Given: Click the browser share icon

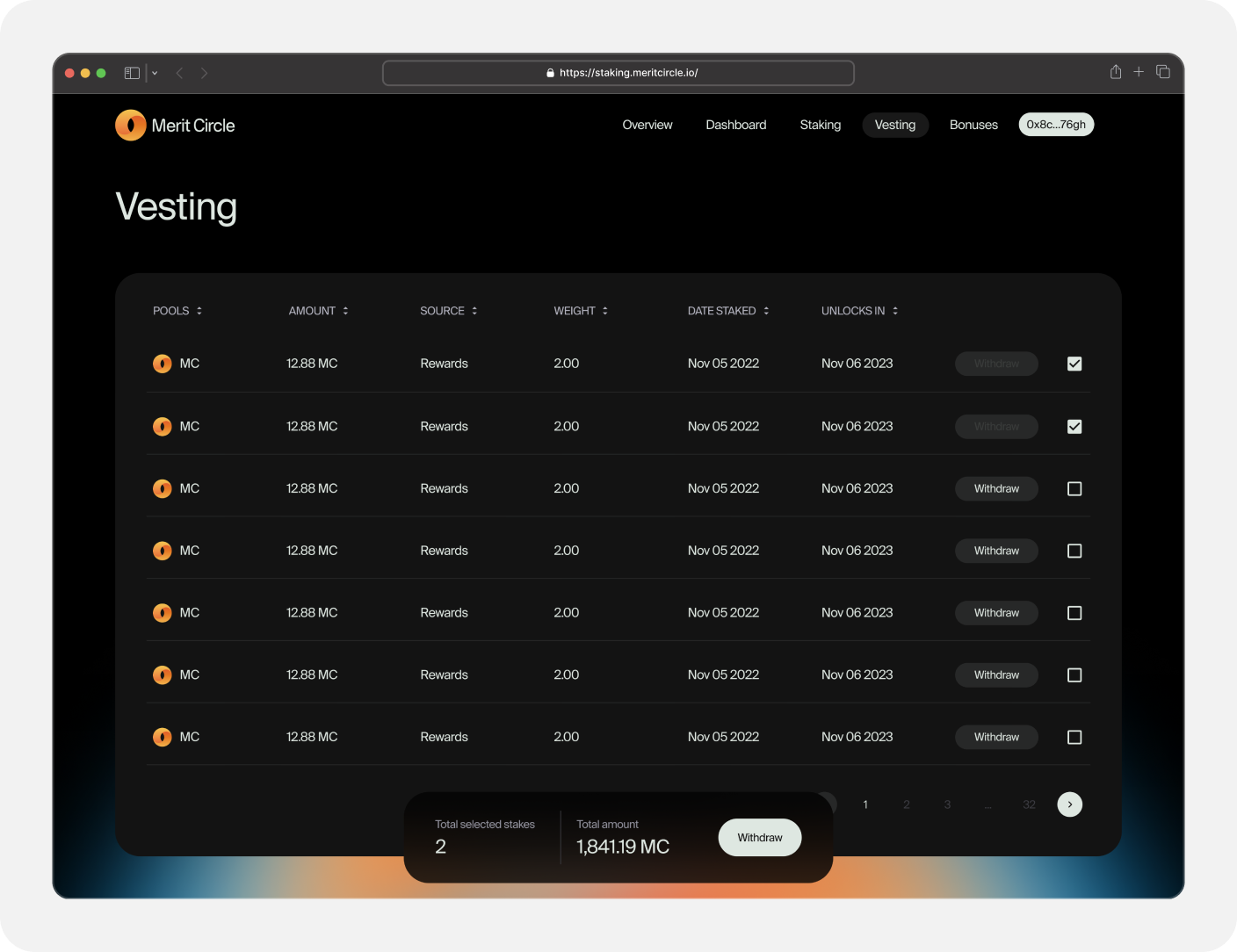Looking at the screenshot, I should (1115, 72).
